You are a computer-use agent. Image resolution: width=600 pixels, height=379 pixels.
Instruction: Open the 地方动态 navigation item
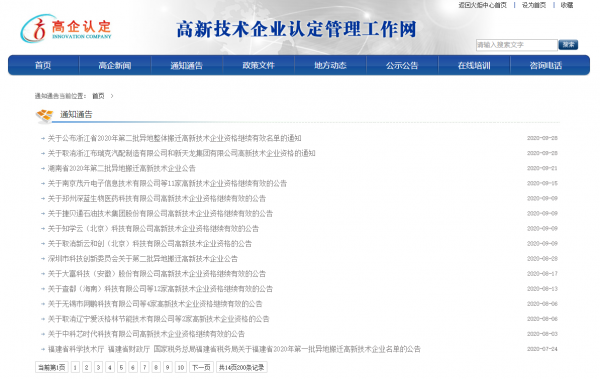point(330,65)
